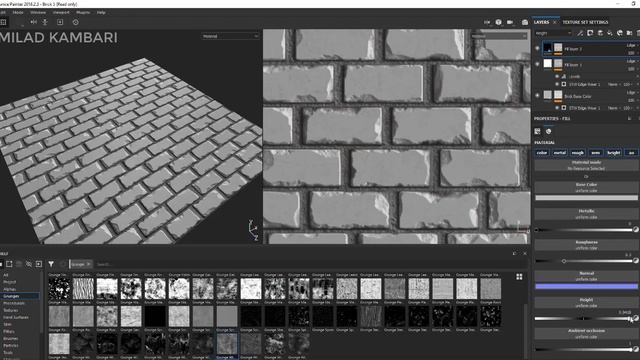Open the Window menu
This screenshot has width=640, height=360.
[x=38, y=13]
